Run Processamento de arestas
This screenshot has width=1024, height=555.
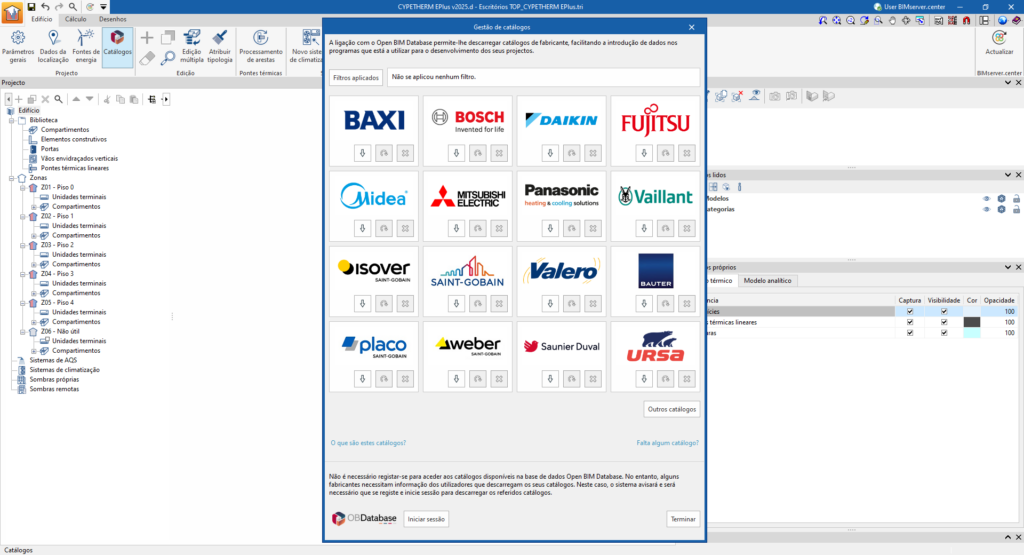point(261,46)
